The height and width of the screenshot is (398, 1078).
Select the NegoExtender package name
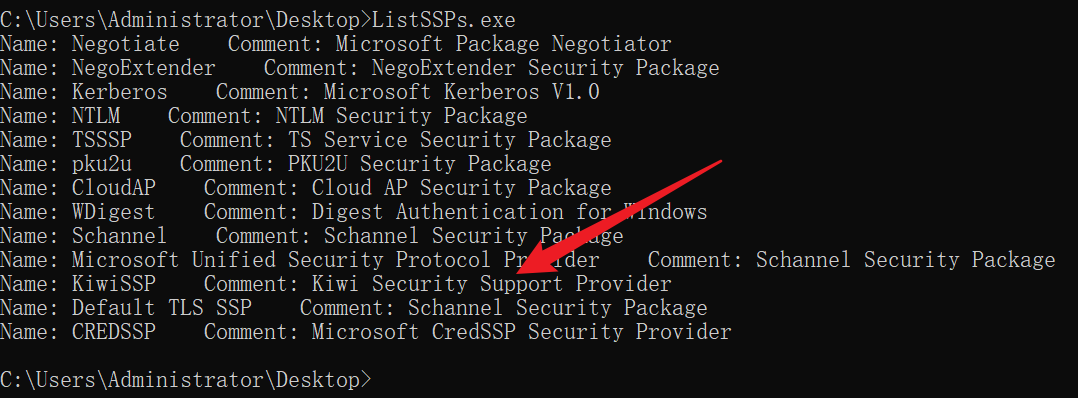point(143,68)
